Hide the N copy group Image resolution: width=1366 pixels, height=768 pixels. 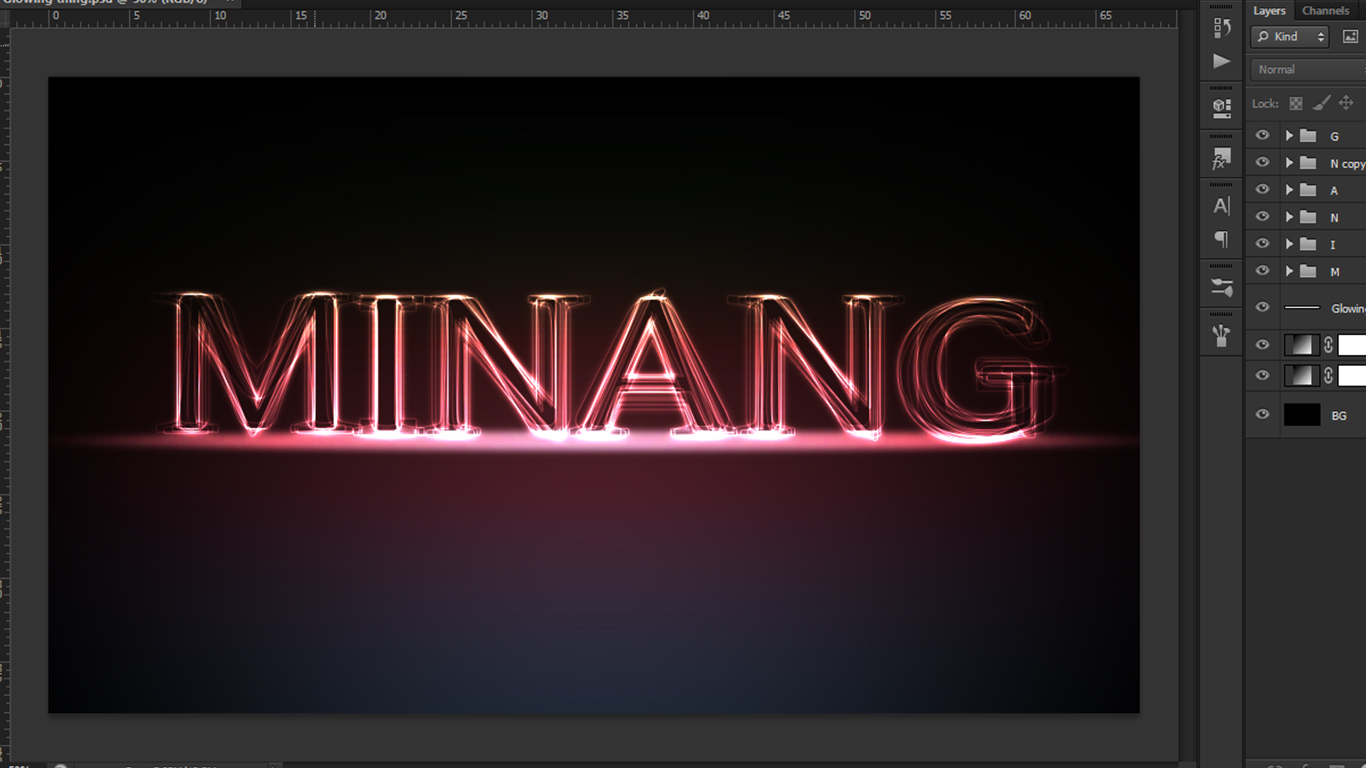click(x=1262, y=163)
